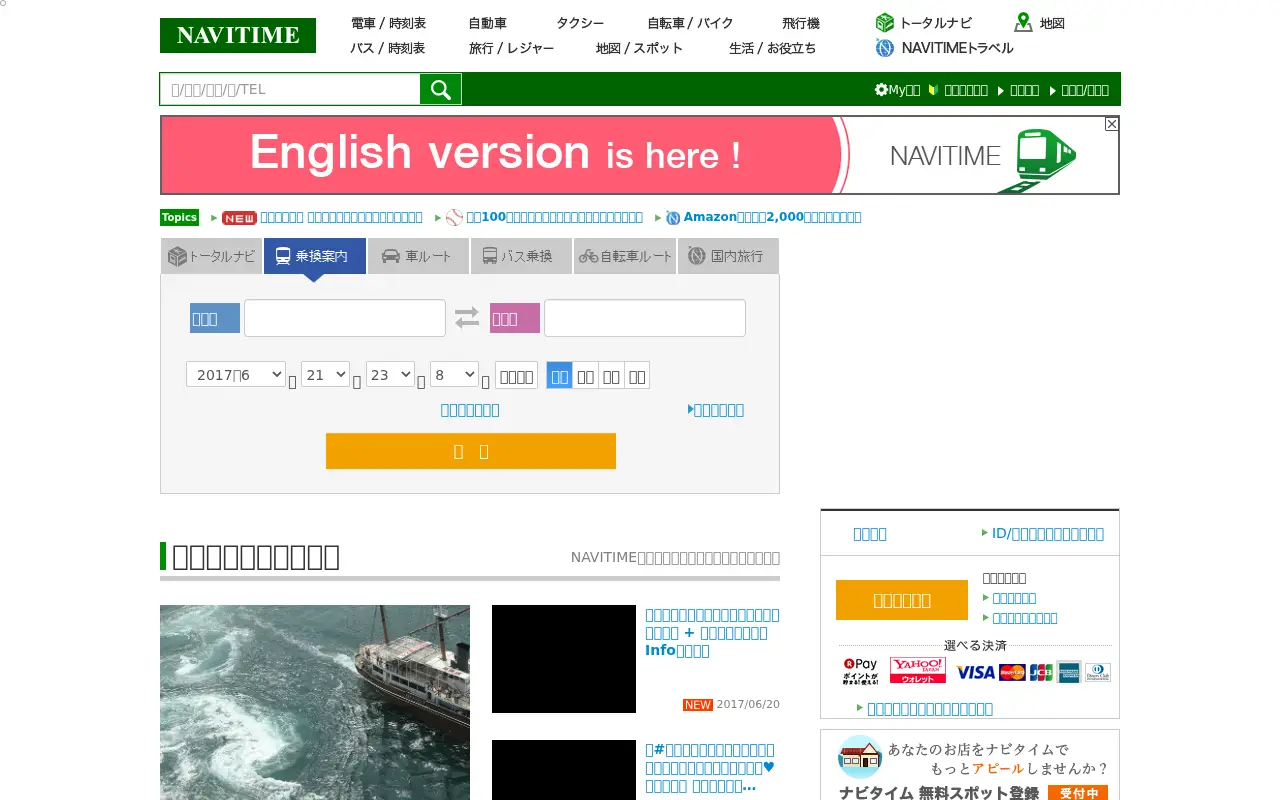Open the hour dropdown showing 23
The height and width of the screenshot is (800, 1280).
(390, 375)
